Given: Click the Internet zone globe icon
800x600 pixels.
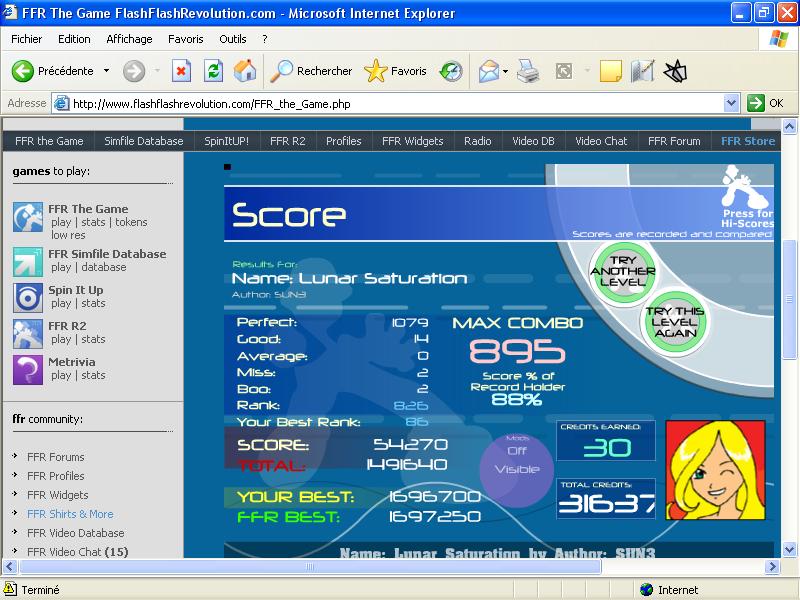Looking at the screenshot, I should coord(646,590).
